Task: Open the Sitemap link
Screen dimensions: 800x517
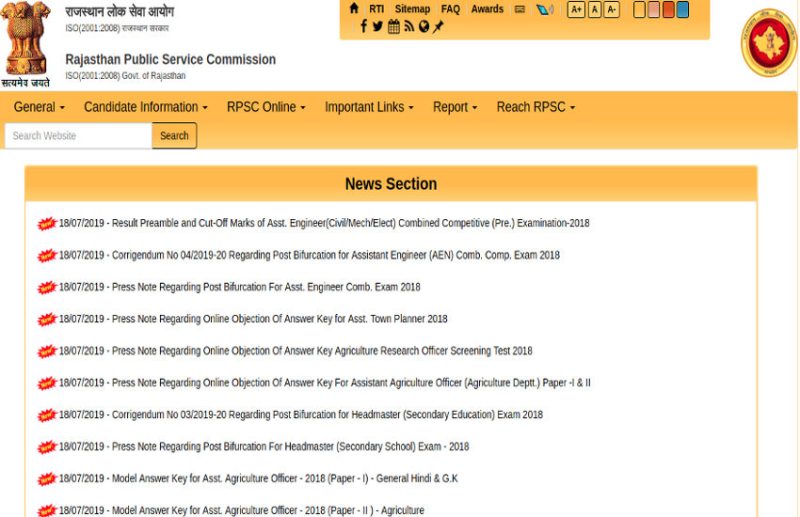Action: [412, 9]
